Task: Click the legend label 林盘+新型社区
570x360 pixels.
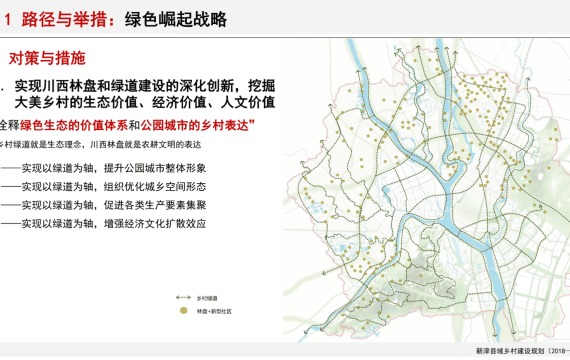Action: click(214, 312)
